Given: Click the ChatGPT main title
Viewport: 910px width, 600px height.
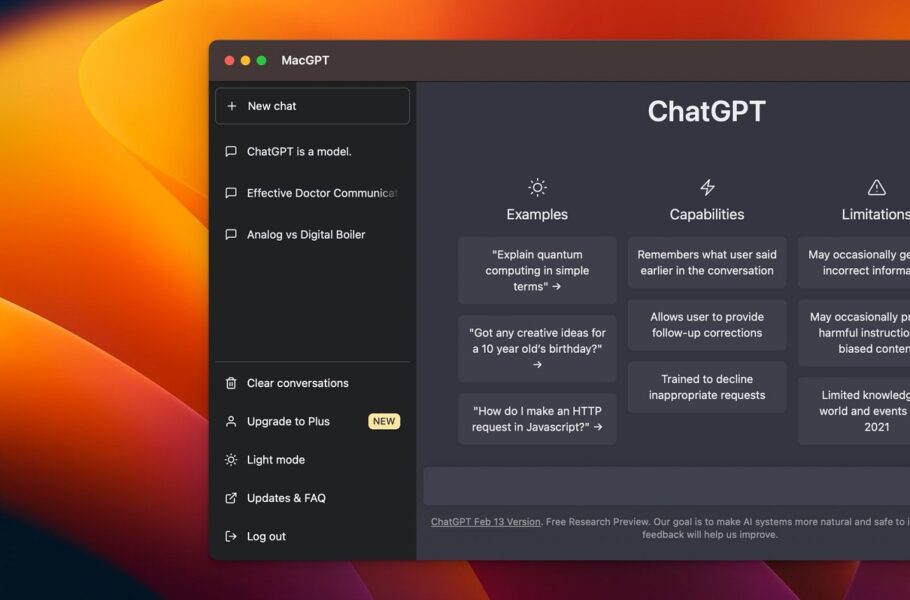Looking at the screenshot, I should tap(707, 111).
